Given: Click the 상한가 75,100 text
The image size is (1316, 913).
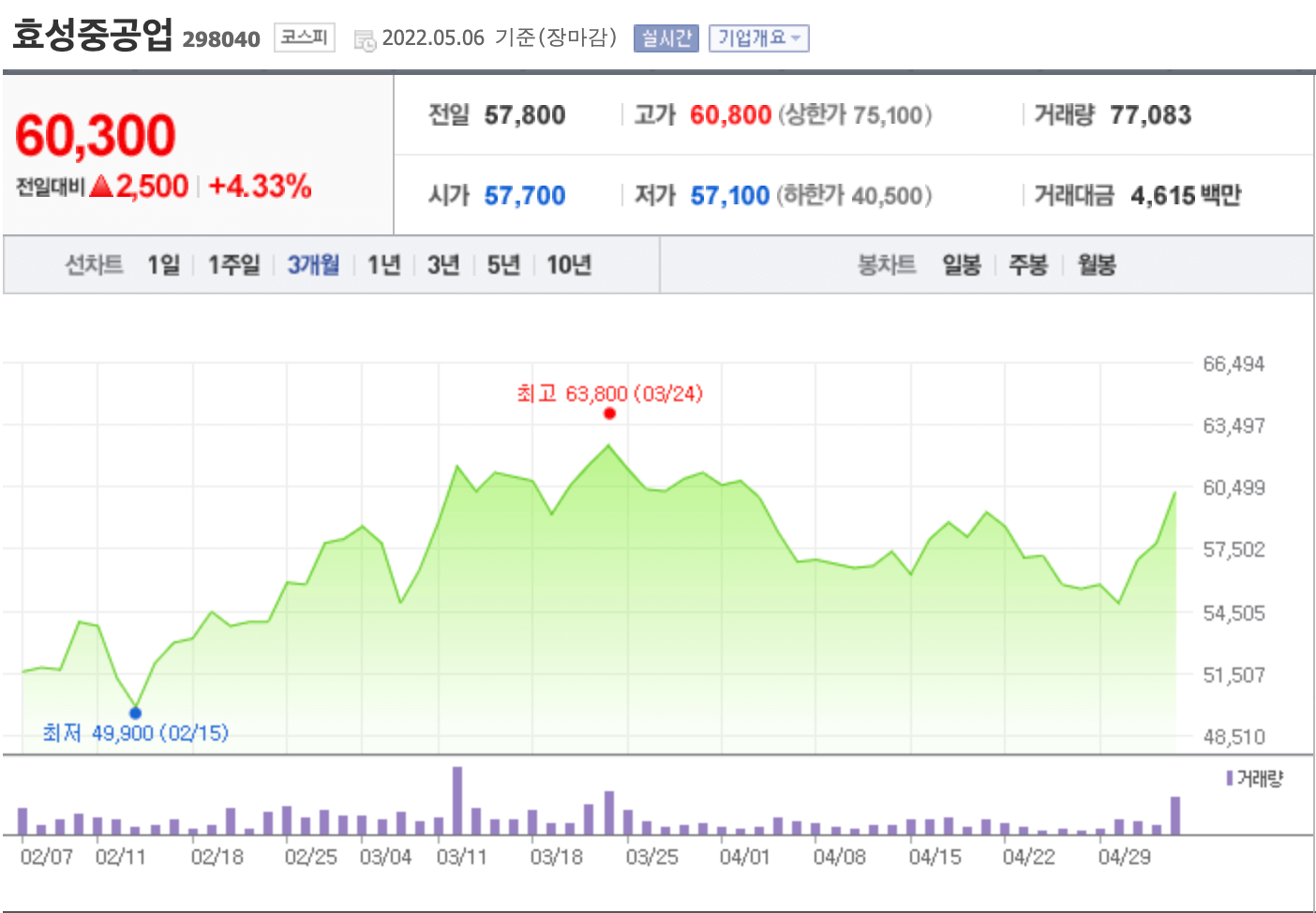Looking at the screenshot, I should pos(855,115).
